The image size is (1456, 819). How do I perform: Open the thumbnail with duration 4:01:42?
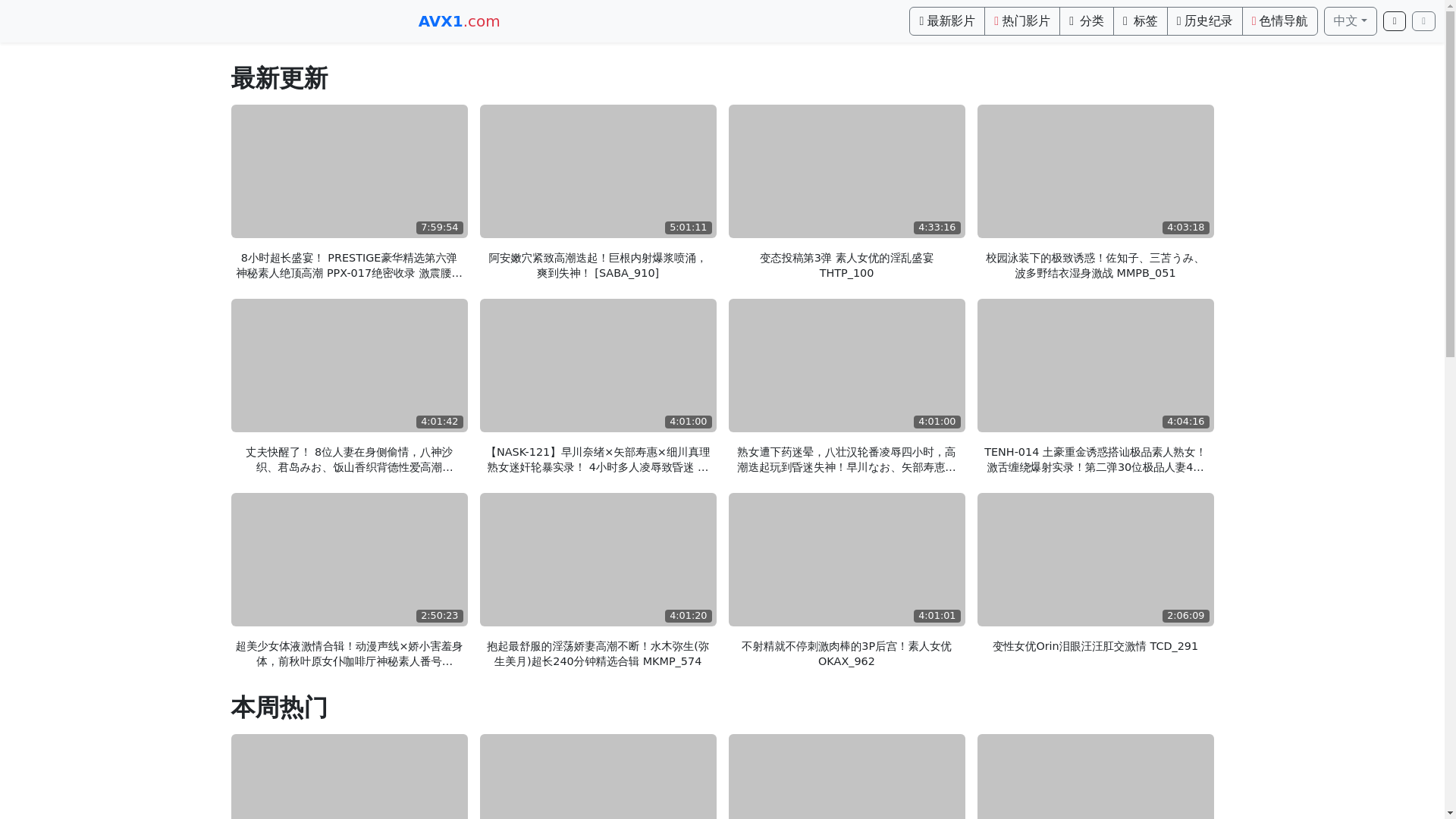click(349, 366)
